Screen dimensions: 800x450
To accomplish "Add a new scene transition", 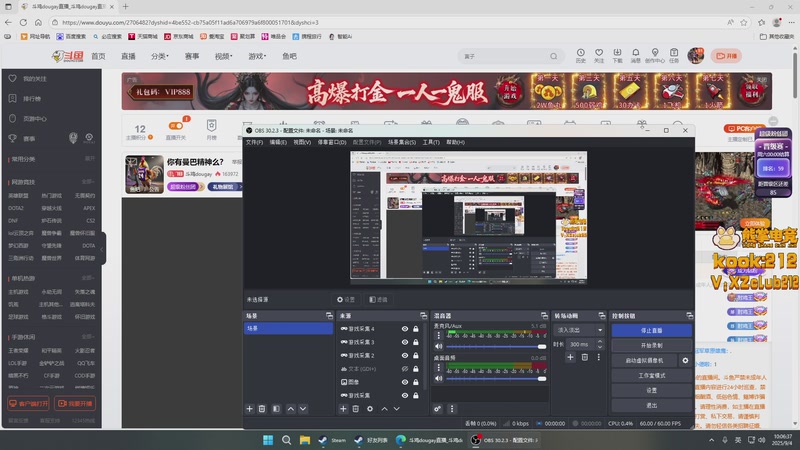I will [570, 357].
